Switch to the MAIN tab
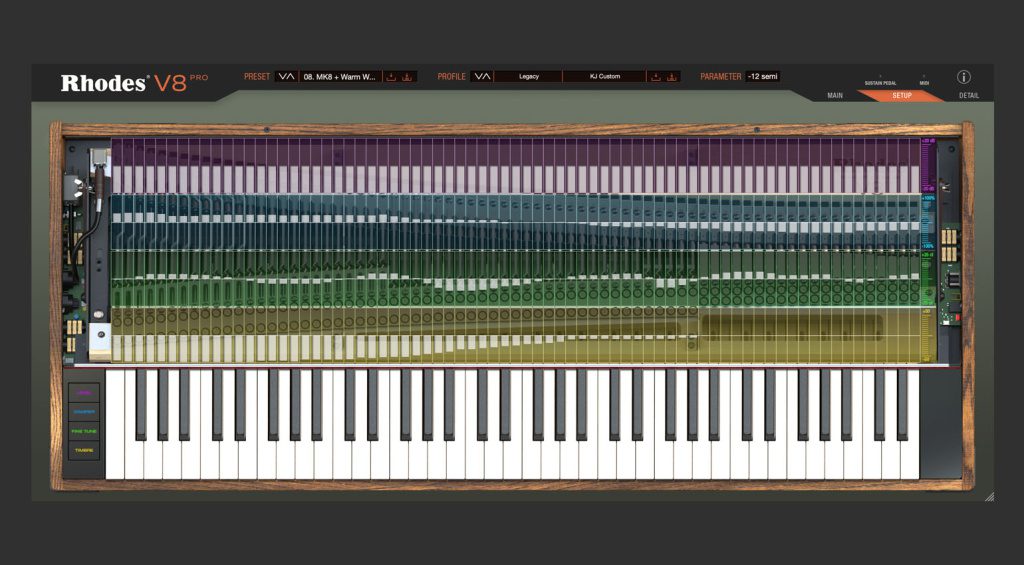The width and height of the screenshot is (1024, 565). point(835,95)
